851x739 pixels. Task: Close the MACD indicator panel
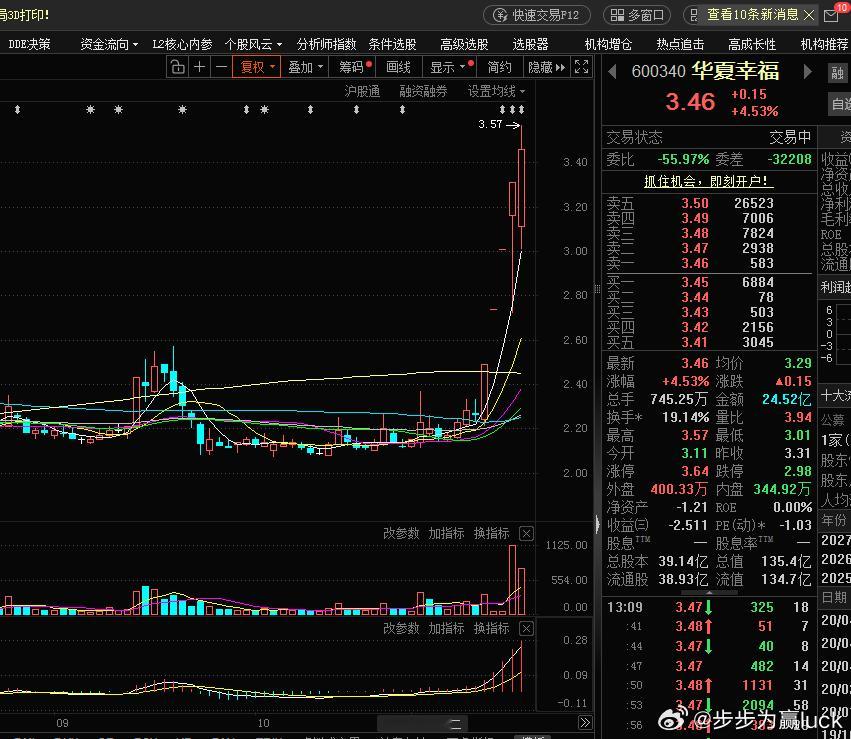tap(526, 628)
